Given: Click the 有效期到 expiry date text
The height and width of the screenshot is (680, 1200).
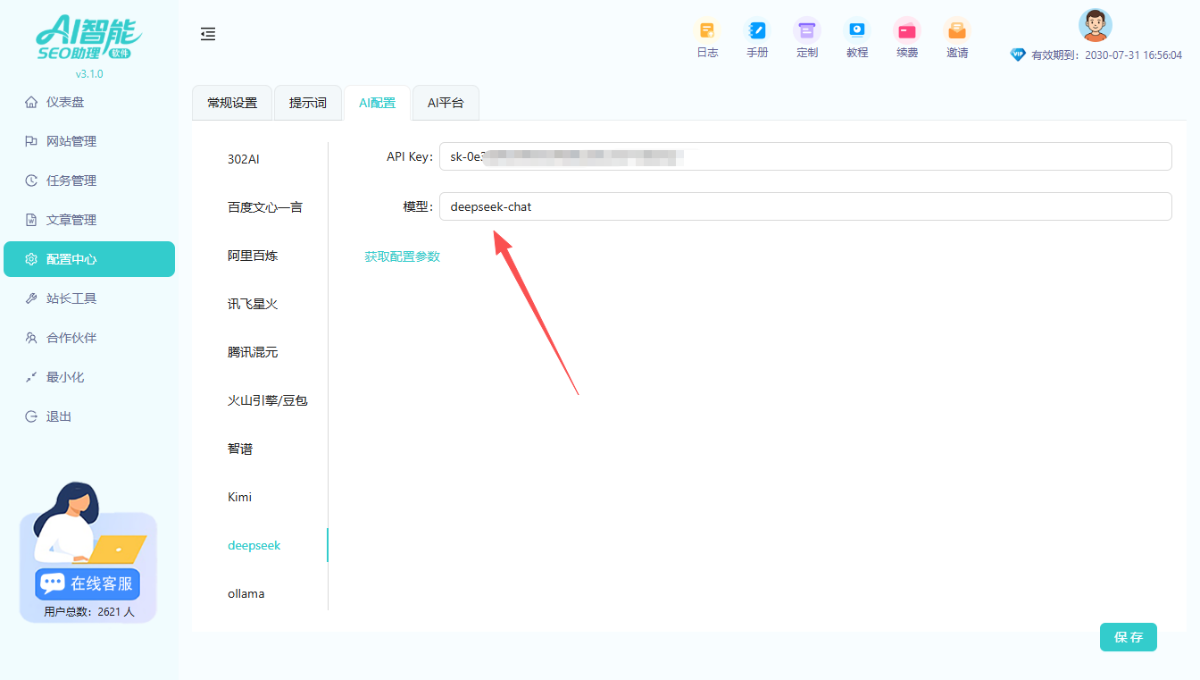Looking at the screenshot, I should pos(1107,56).
